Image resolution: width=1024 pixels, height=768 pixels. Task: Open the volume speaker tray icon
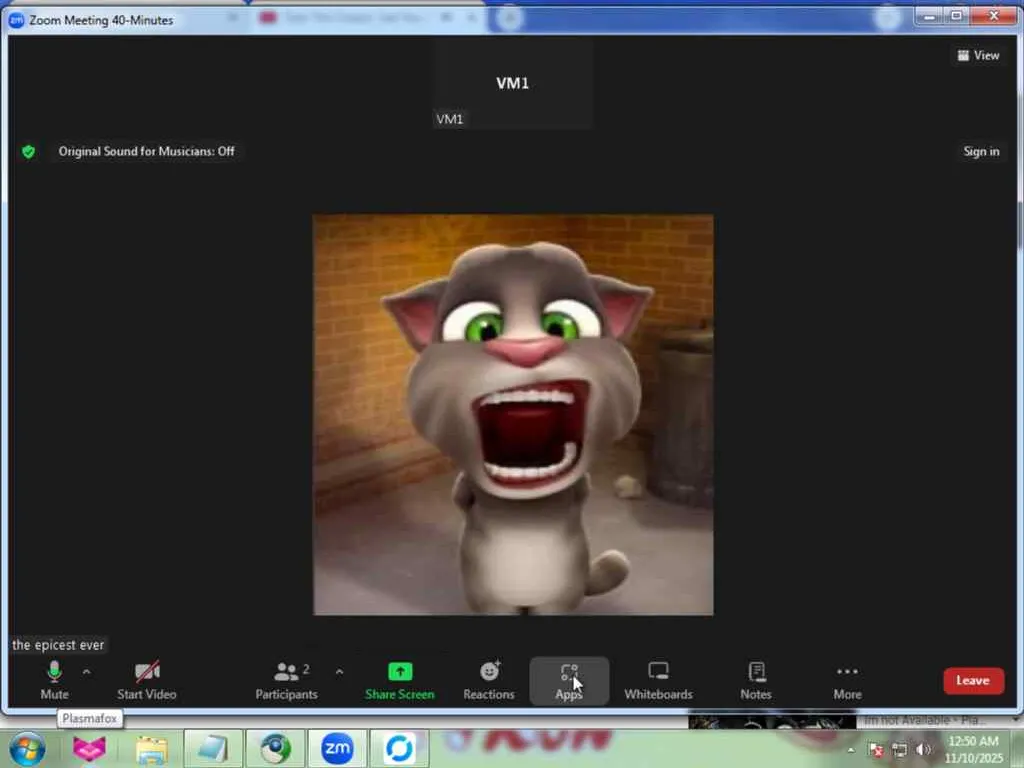click(923, 750)
